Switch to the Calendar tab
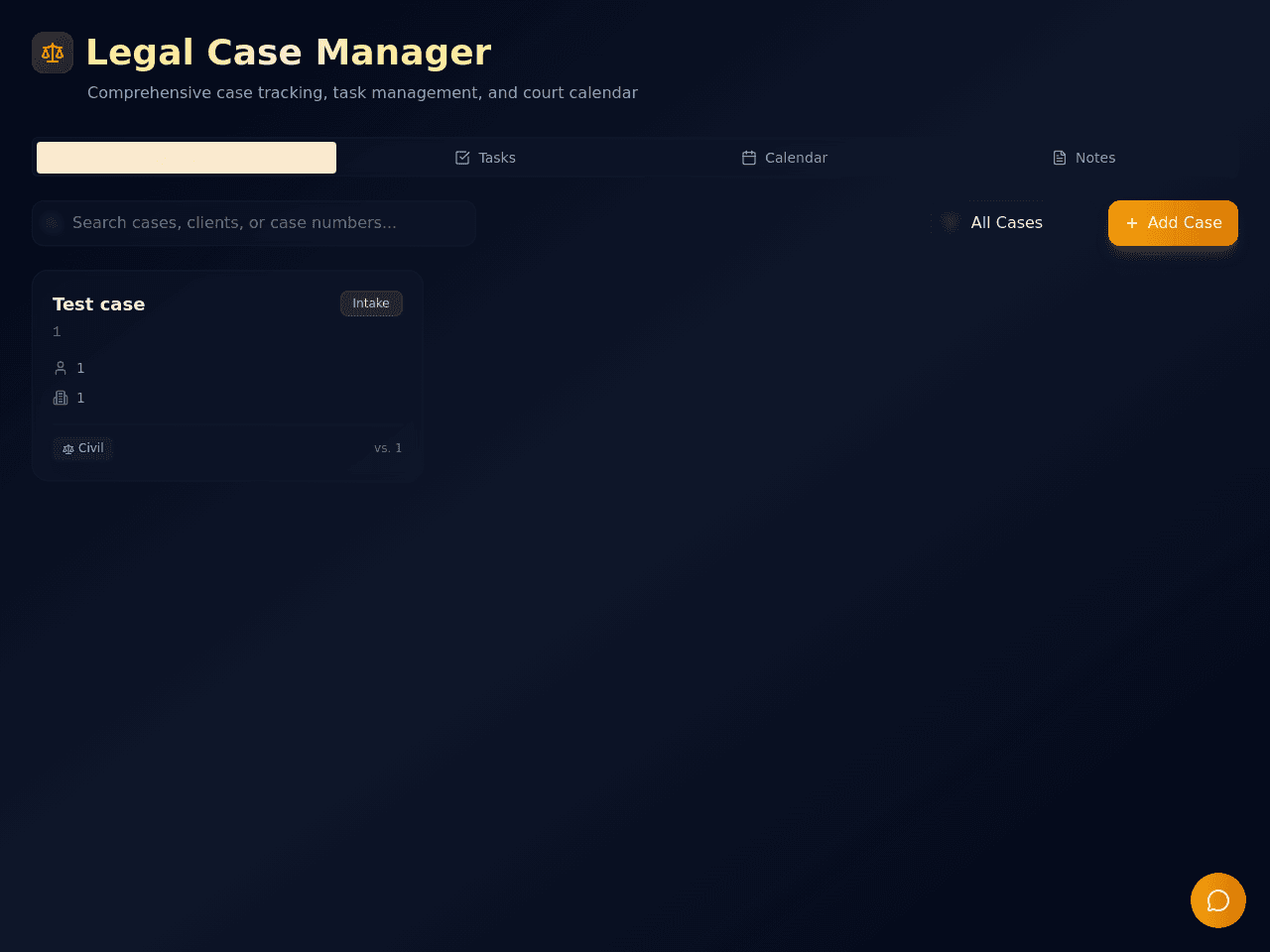The width and height of the screenshot is (1270, 952). 785,158
